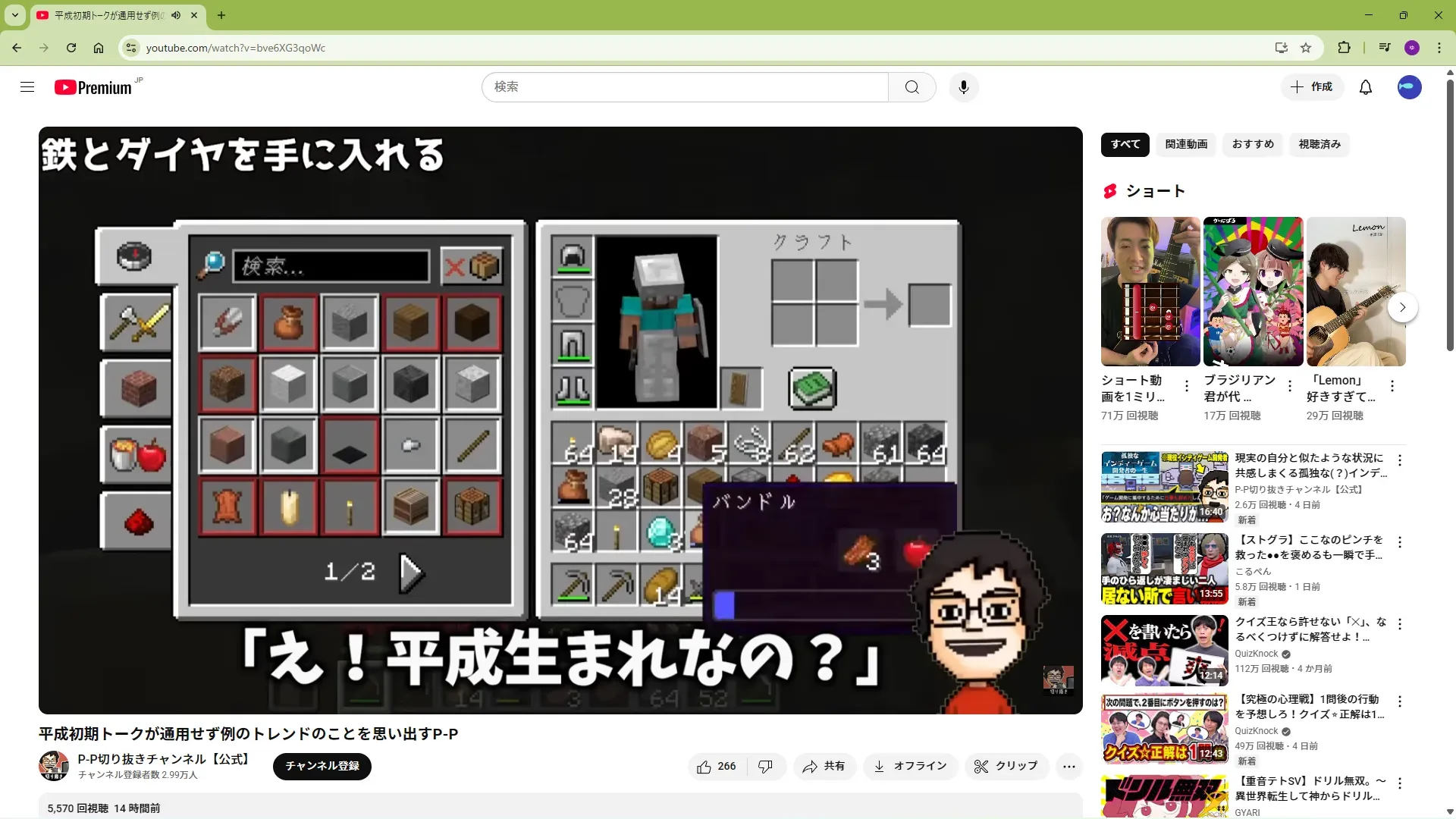
Task: Open more actions ellipsis under video
Action: tap(1068, 767)
